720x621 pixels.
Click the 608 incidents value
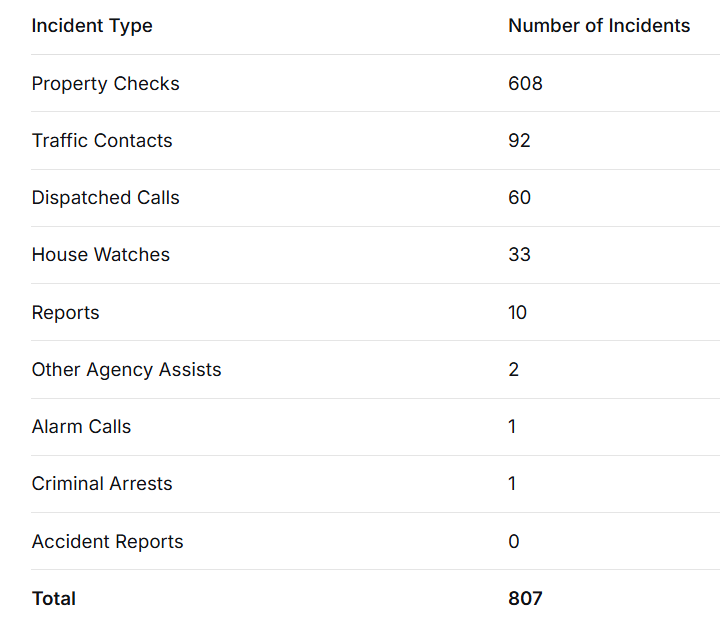[x=525, y=84]
